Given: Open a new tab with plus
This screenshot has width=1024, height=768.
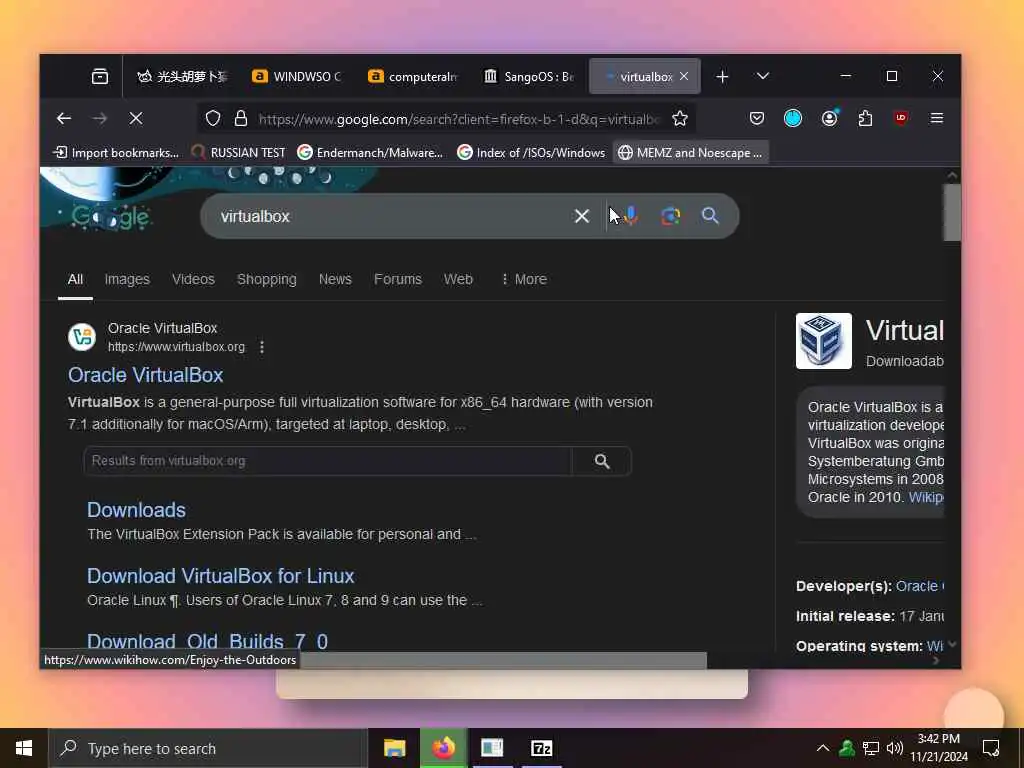Looking at the screenshot, I should pyautogui.click(x=722, y=77).
